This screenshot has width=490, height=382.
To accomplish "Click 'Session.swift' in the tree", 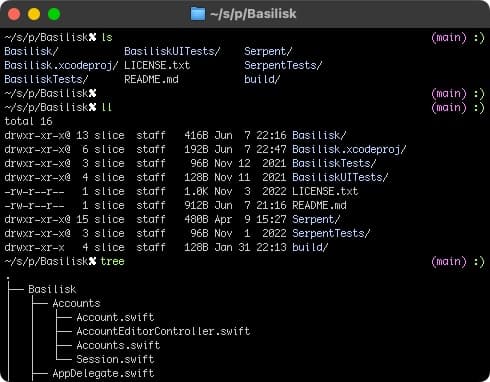I will 115,359.
